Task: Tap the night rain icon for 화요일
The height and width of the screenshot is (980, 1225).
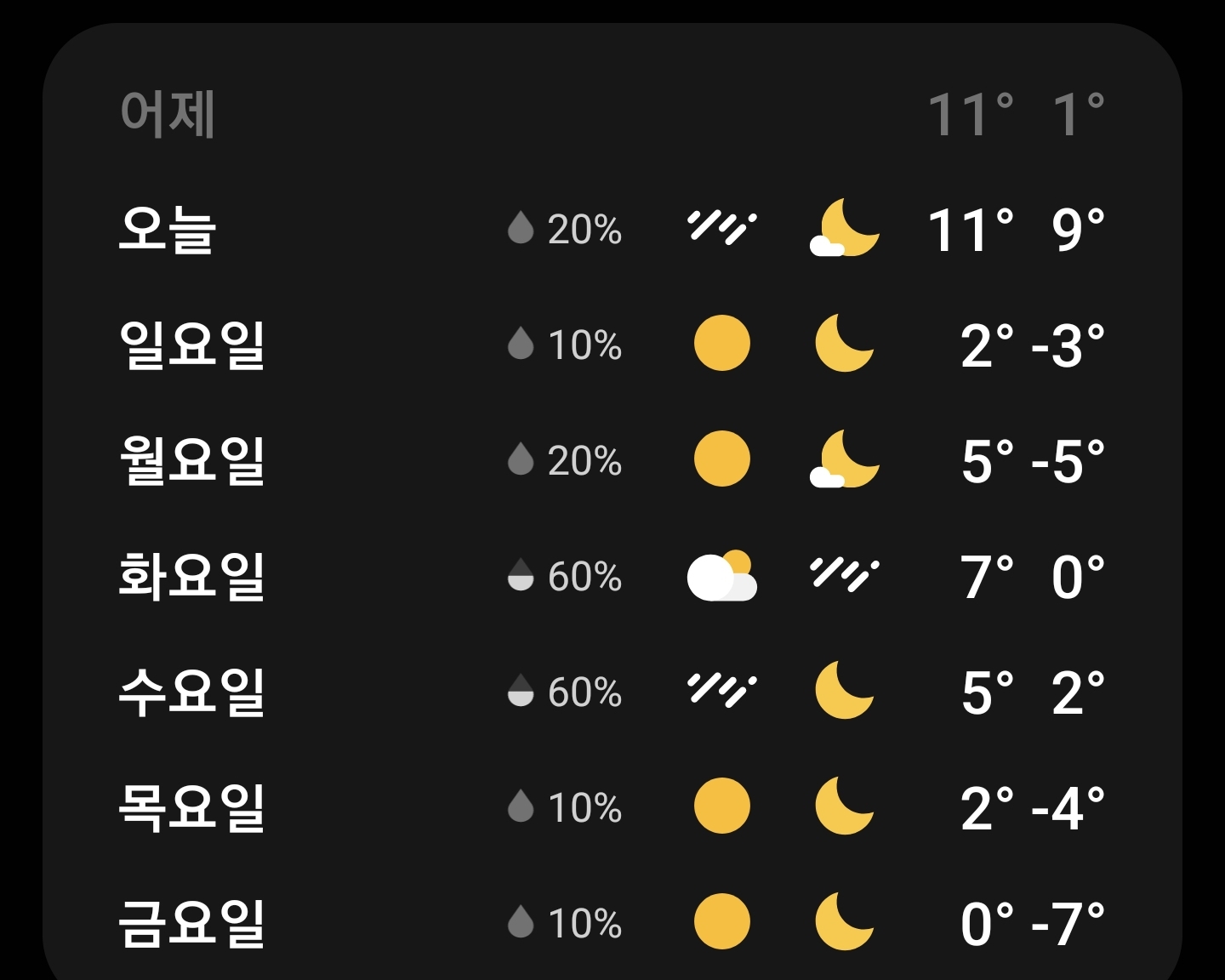Action: [x=843, y=575]
